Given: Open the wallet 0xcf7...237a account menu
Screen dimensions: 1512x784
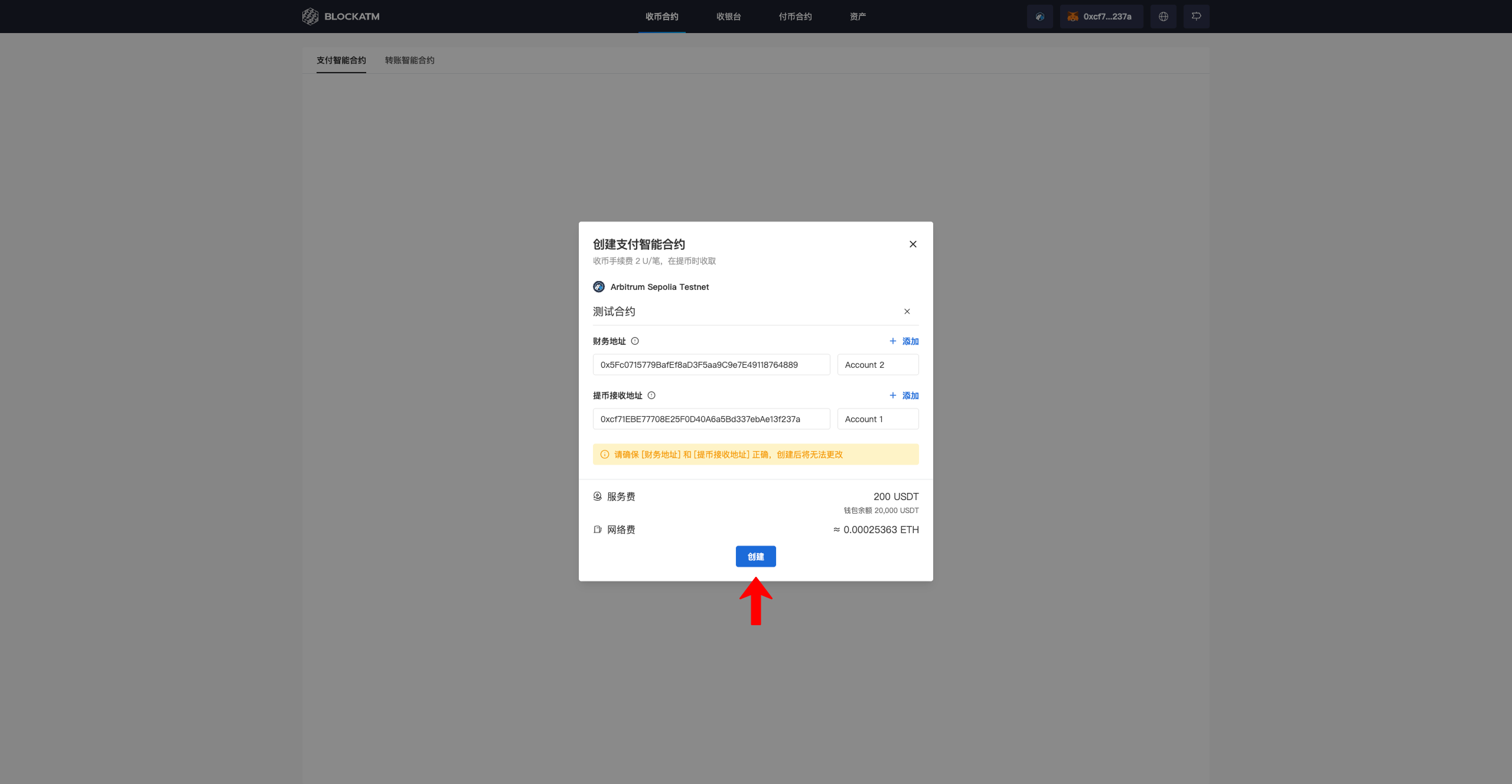Looking at the screenshot, I should 1101,17.
